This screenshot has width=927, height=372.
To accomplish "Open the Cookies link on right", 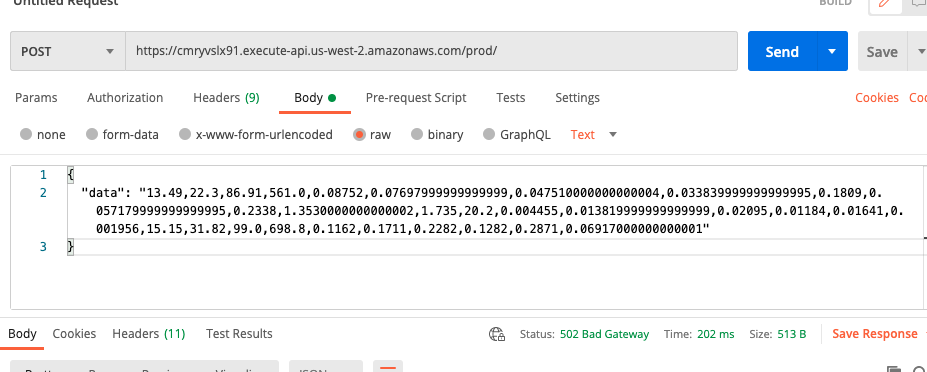I will point(877,98).
